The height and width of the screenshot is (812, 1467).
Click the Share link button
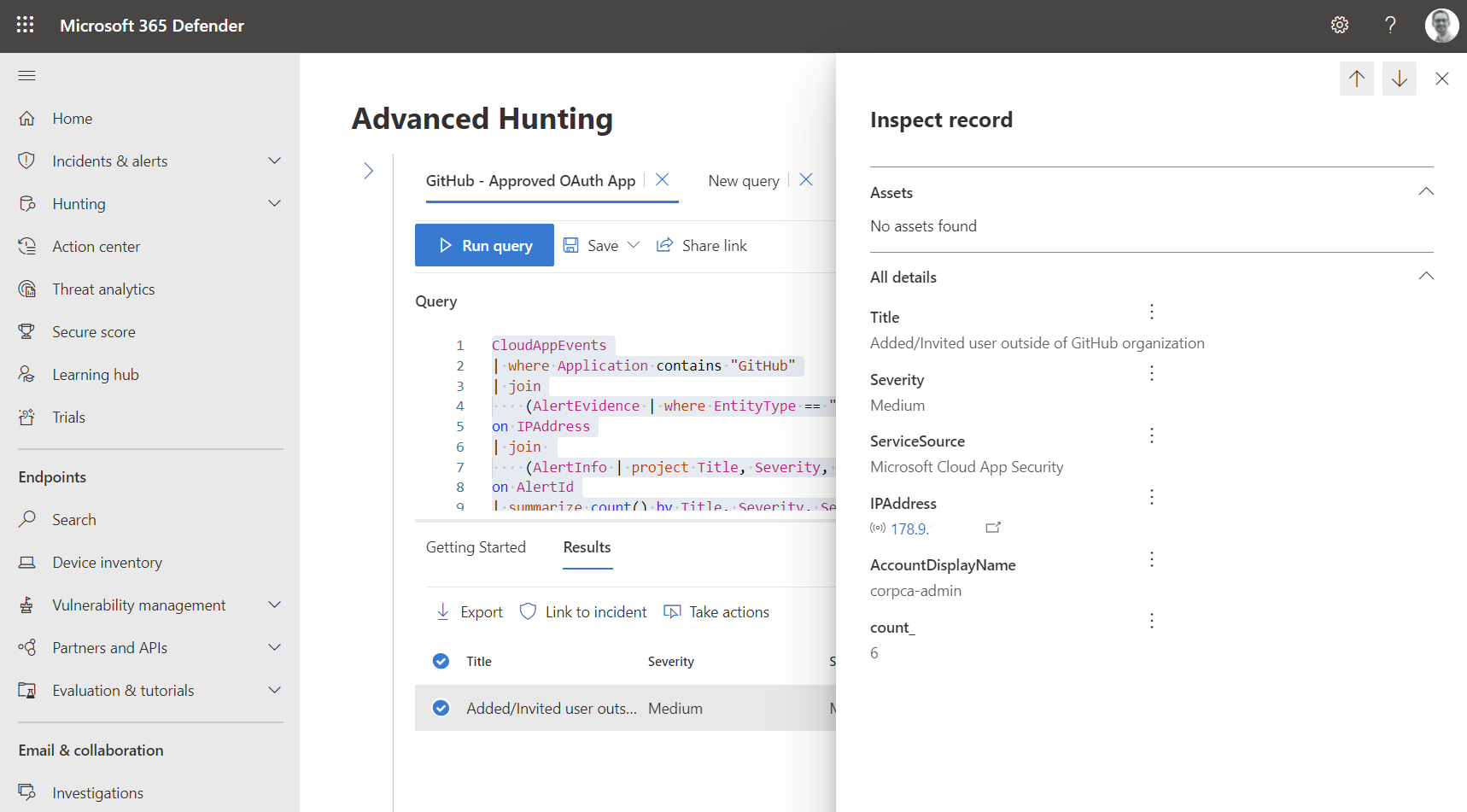(x=702, y=245)
